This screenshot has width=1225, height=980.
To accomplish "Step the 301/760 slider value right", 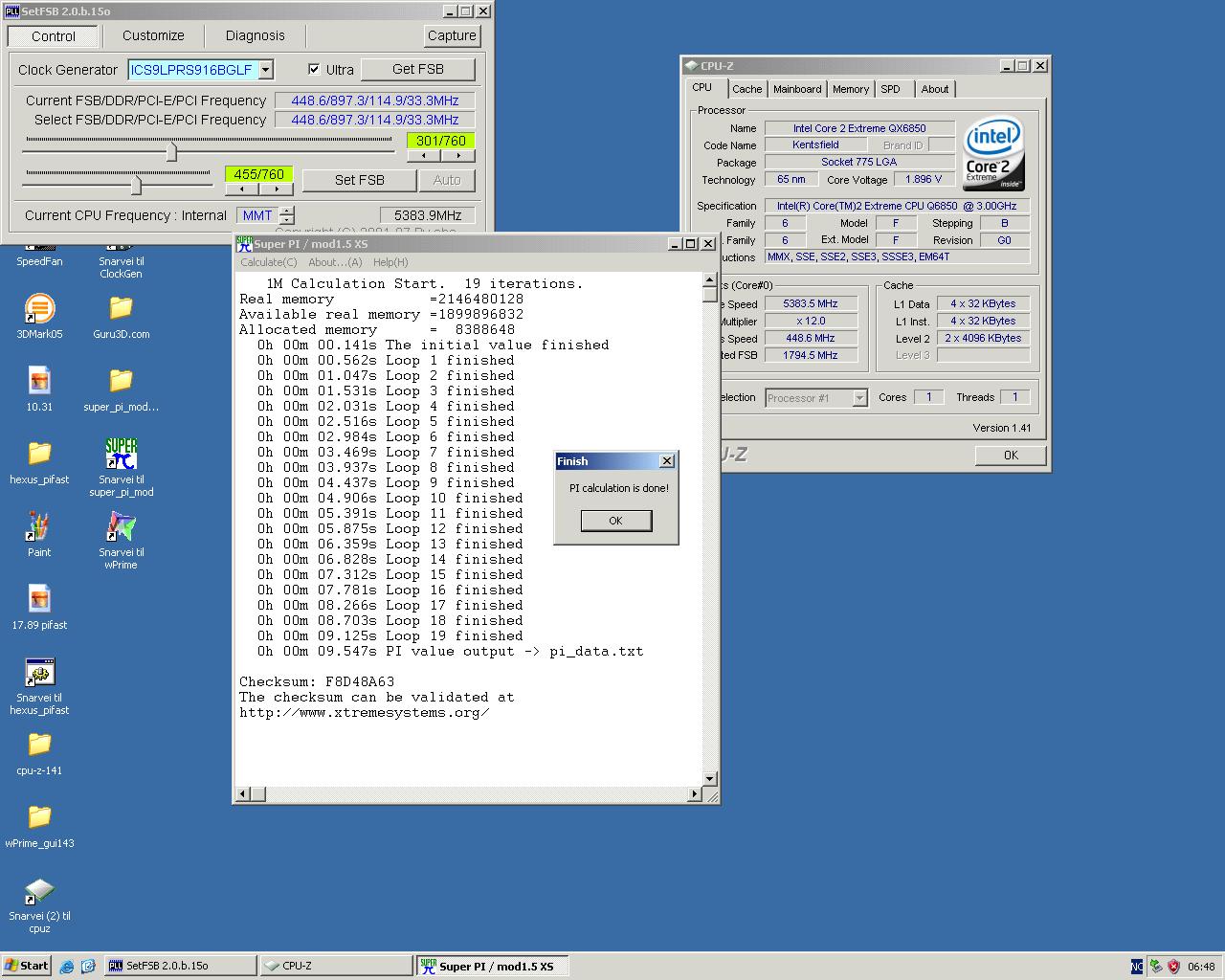I will [458, 156].
